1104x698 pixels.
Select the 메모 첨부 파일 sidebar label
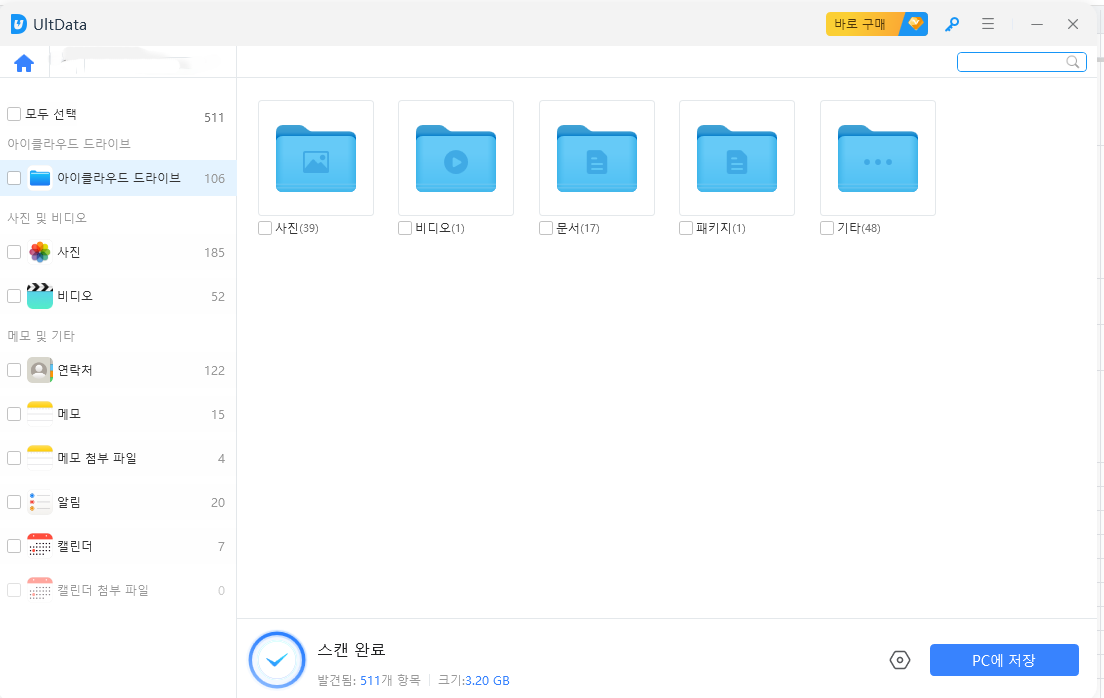97,458
